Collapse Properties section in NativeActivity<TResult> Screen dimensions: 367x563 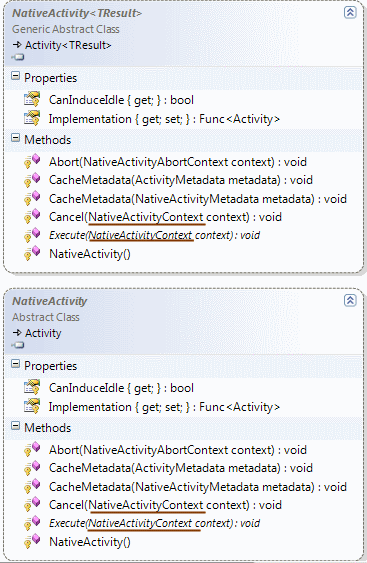click(15, 76)
